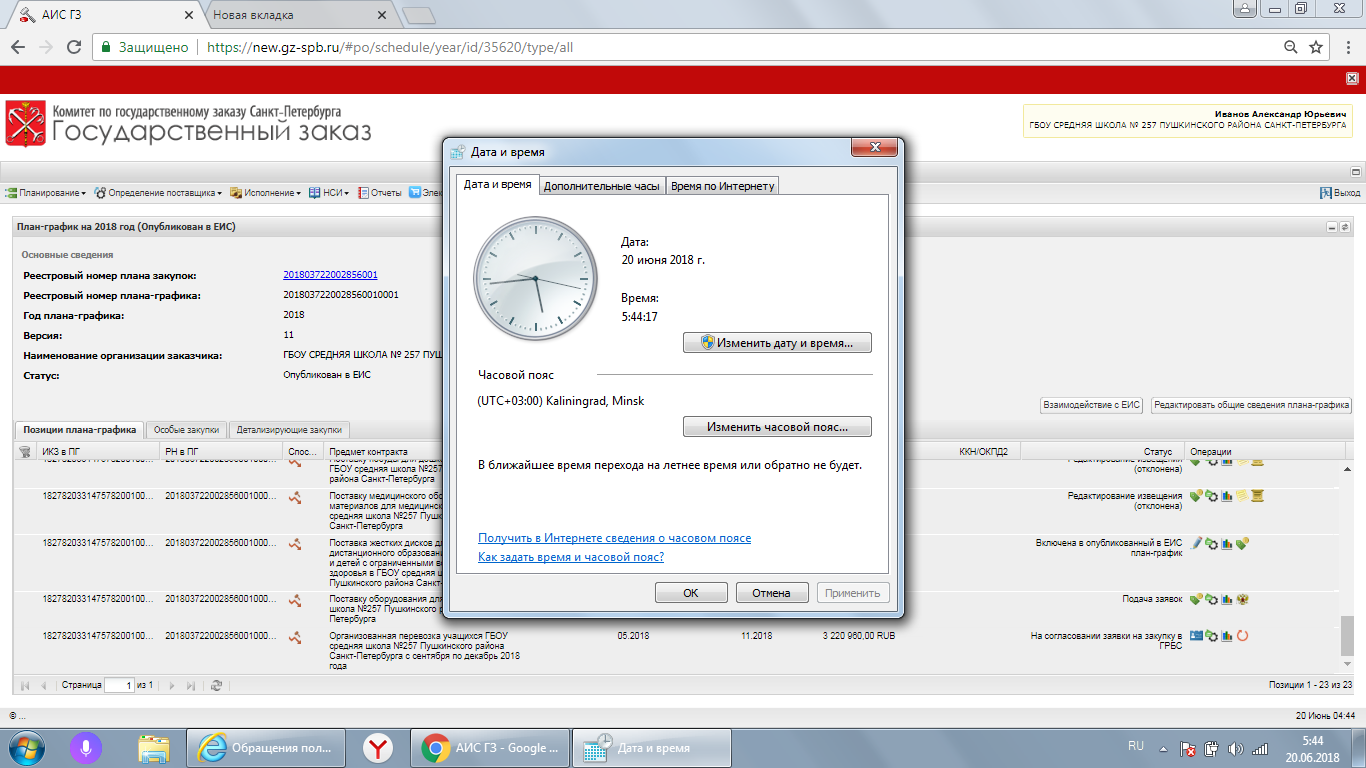Click the 'АИС ГЗ - Google' taskbar button
This screenshot has height=768, width=1366.
click(x=491, y=747)
